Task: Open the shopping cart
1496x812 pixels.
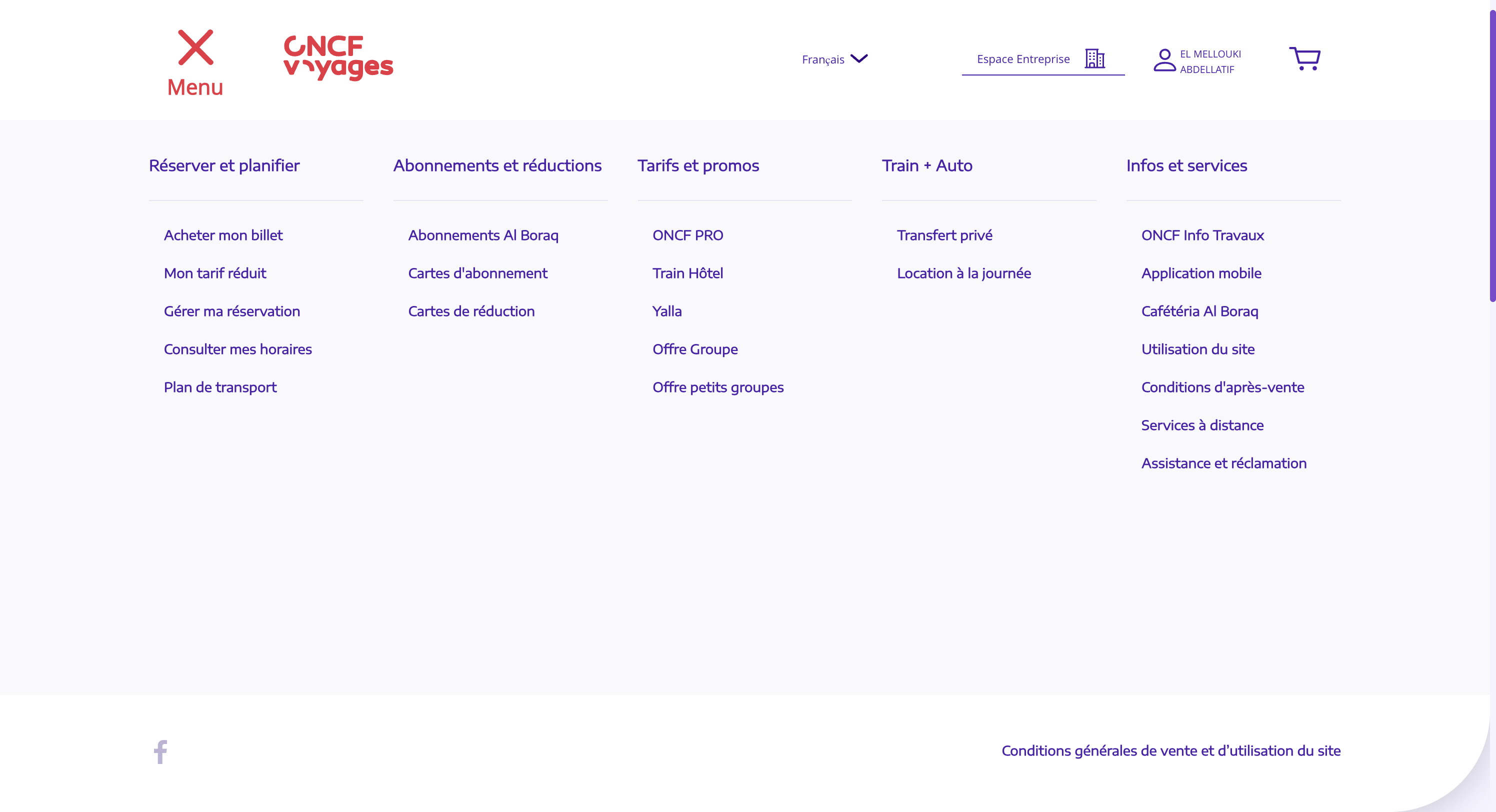Action: point(1304,58)
